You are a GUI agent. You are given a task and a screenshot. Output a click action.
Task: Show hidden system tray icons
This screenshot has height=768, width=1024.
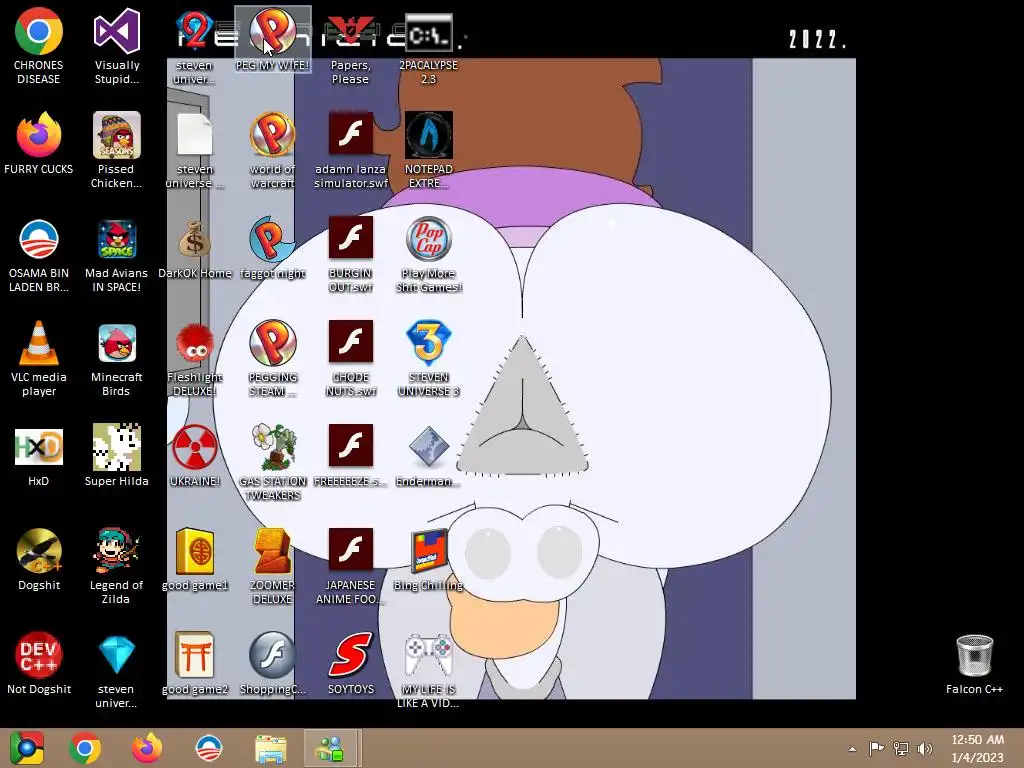[852, 749]
